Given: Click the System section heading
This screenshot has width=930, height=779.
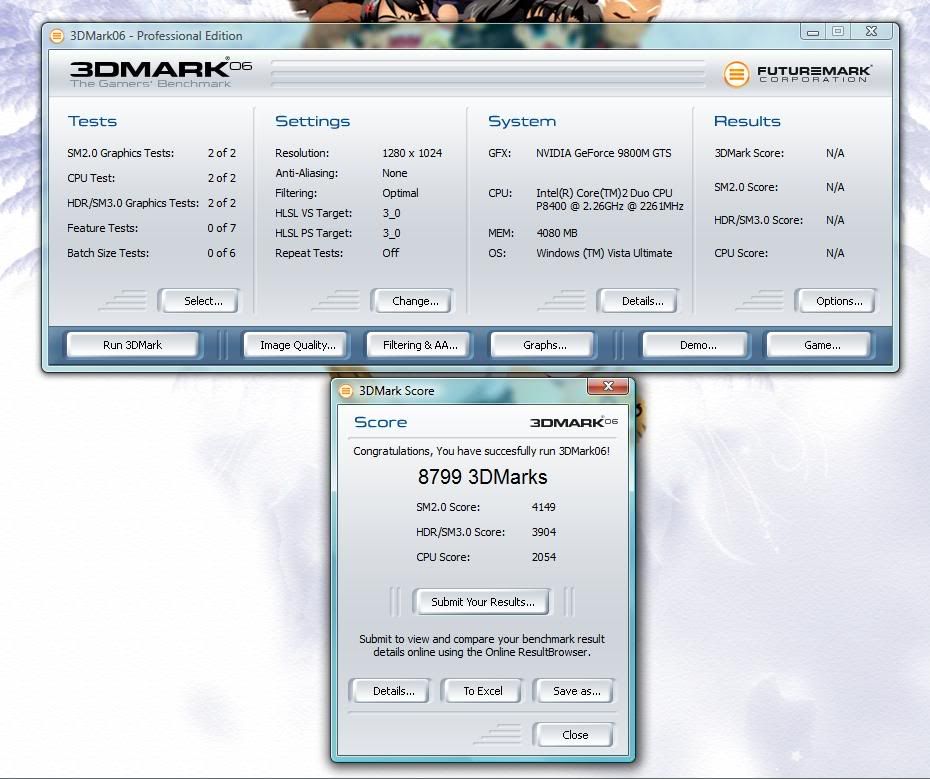Looking at the screenshot, I should [522, 121].
